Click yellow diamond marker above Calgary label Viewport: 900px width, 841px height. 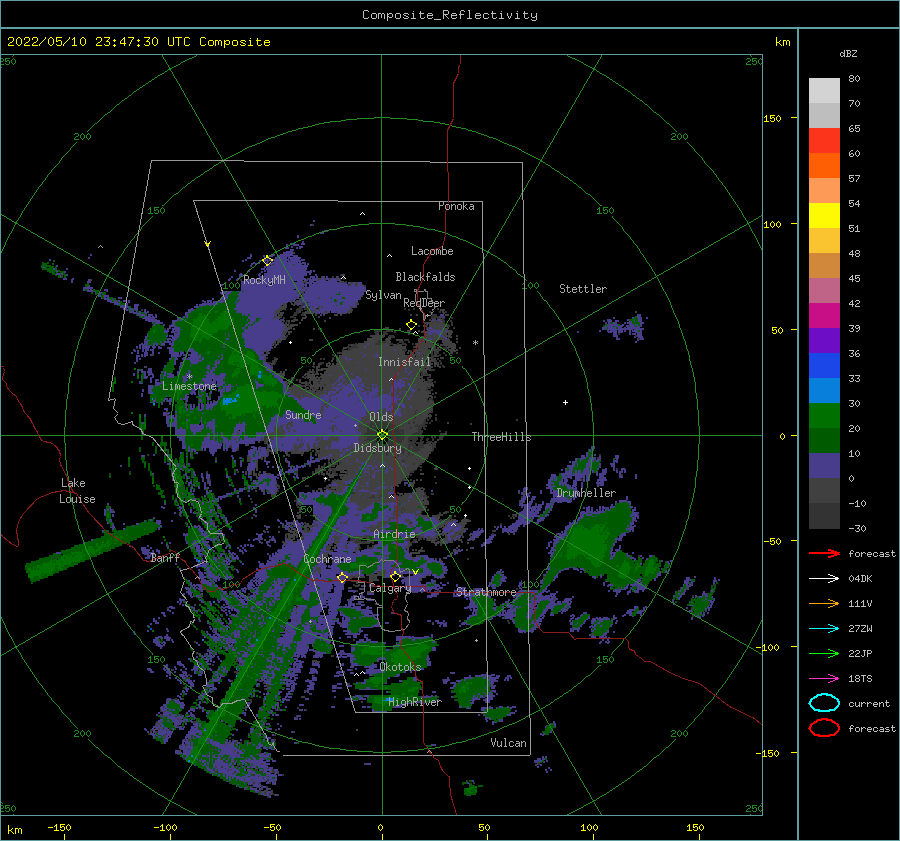(395, 576)
